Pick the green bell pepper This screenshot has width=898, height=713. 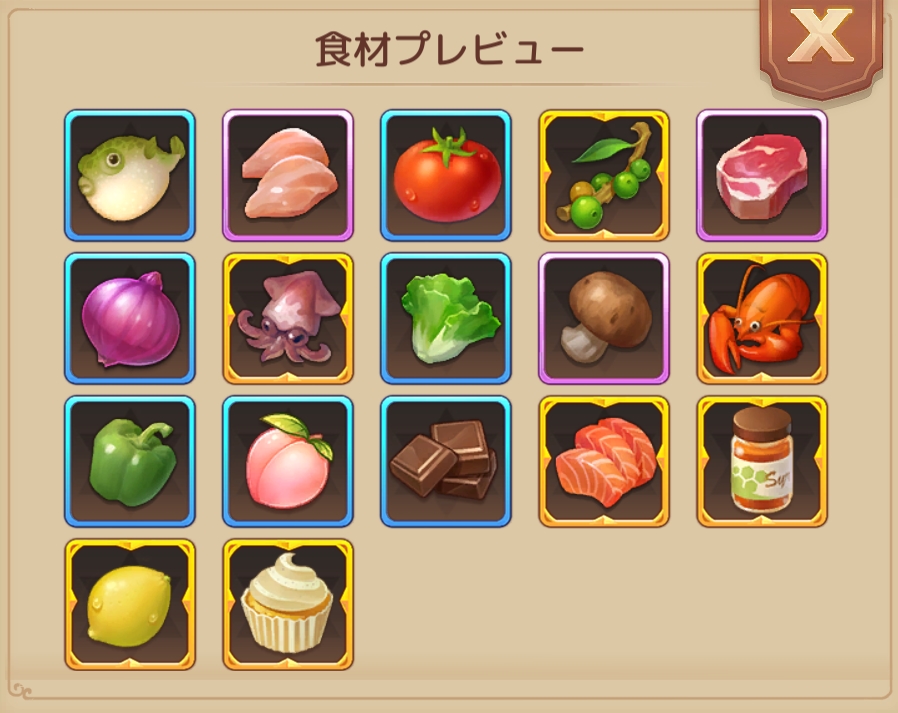coord(130,462)
